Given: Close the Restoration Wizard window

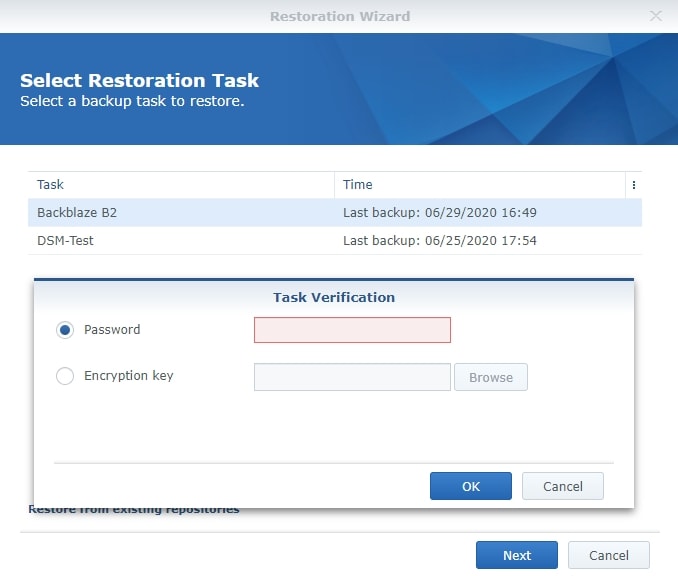Looking at the screenshot, I should pyautogui.click(x=656, y=16).
